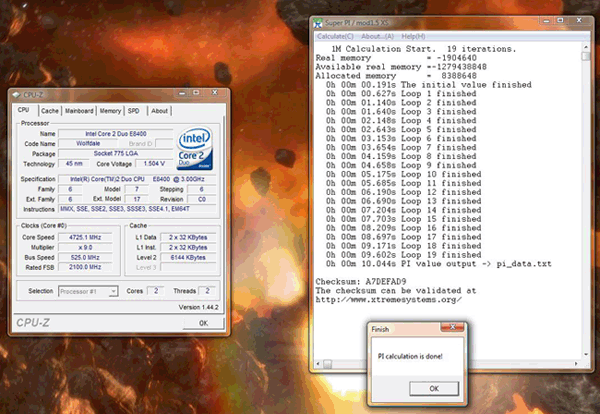Click the CPU-Z title bar icon
Image resolution: width=600 pixels, height=414 pixels.
click(x=16, y=95)
